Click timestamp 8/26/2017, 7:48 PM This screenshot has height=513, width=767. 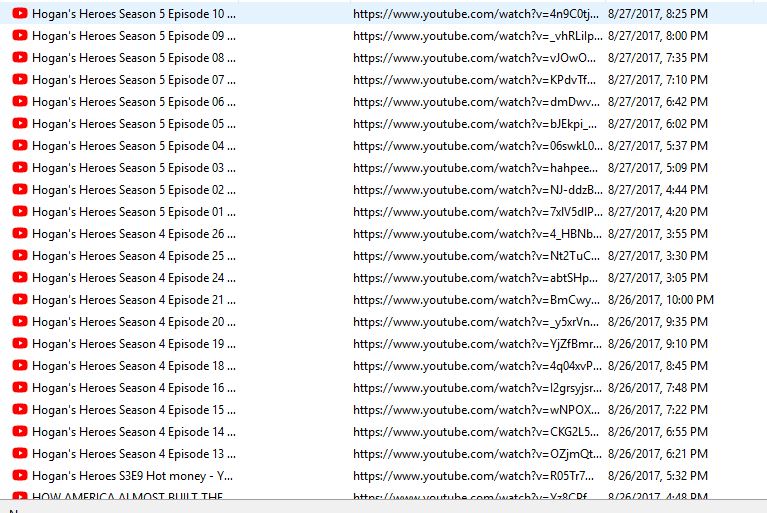coord(658,388)
